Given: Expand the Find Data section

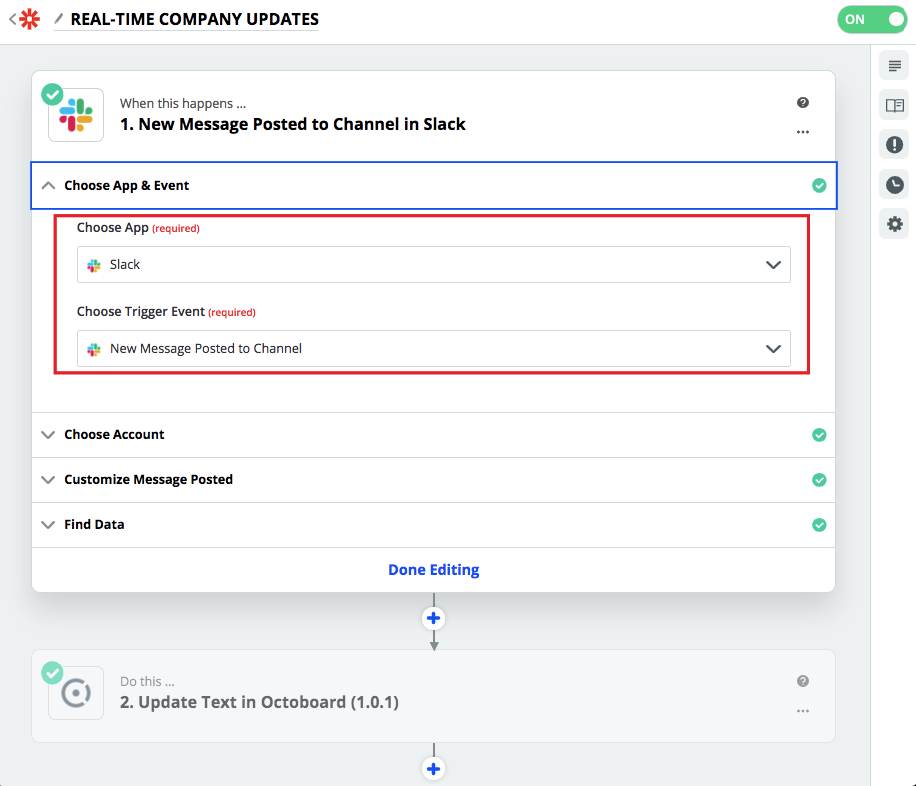Looking at the screenshot, I should 433,525.
